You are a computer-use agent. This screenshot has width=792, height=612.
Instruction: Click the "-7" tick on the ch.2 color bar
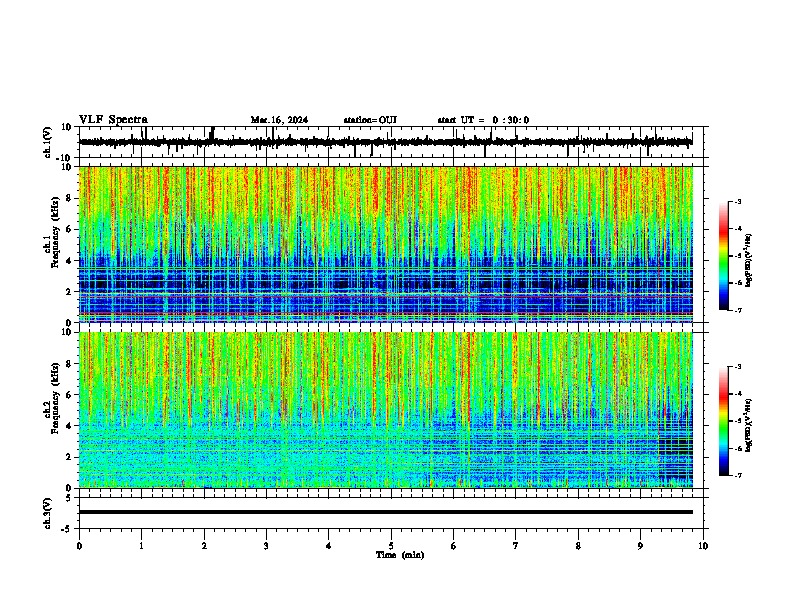(x=738, y=475)
